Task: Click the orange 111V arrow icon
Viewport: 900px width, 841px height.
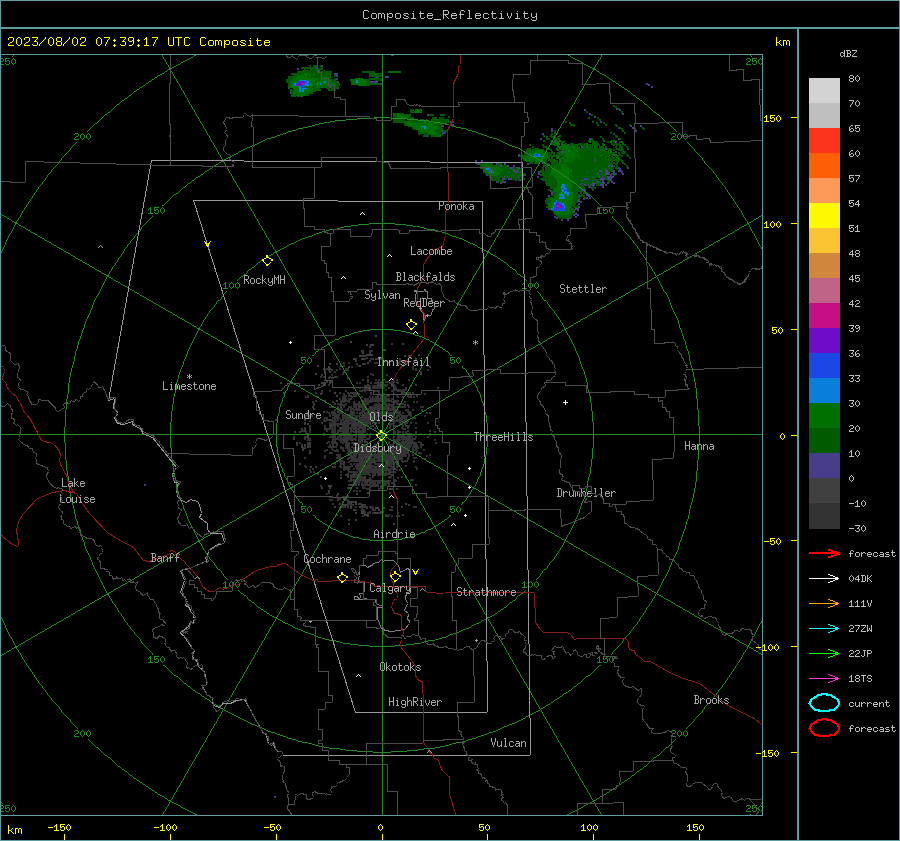Action: pos(824,603)
